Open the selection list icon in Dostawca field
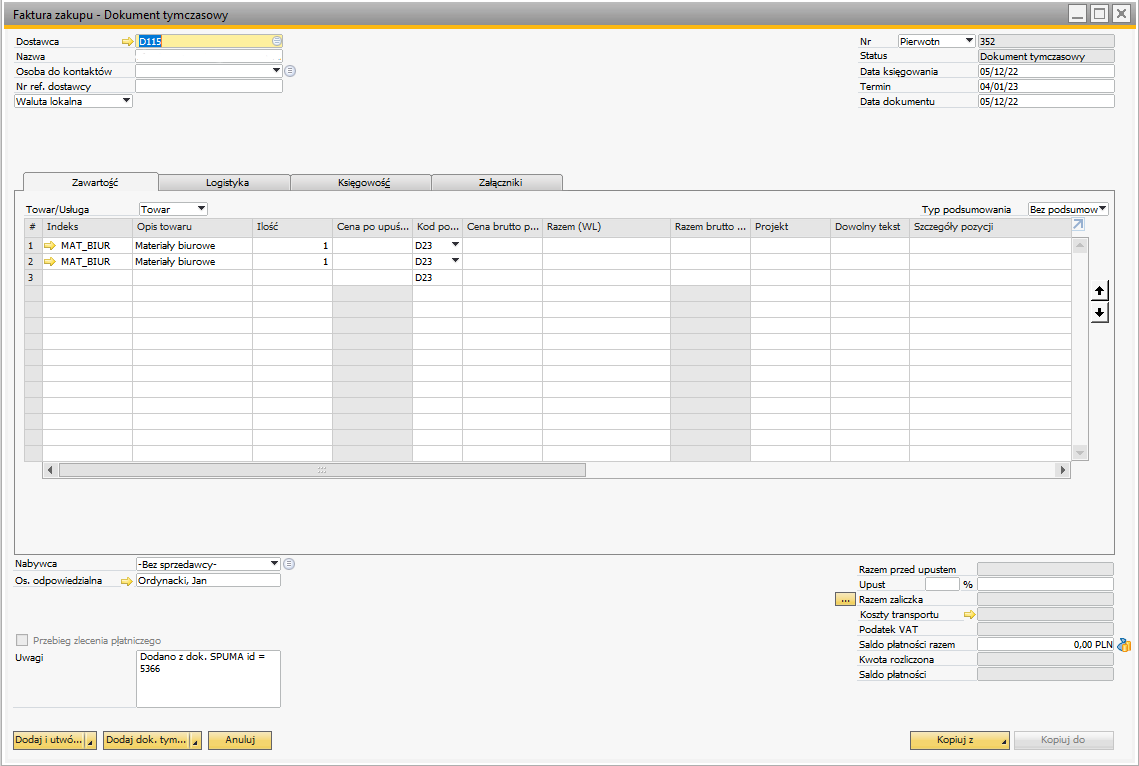Viewport: 1139px width, 766px height. (x=277, y=42)
